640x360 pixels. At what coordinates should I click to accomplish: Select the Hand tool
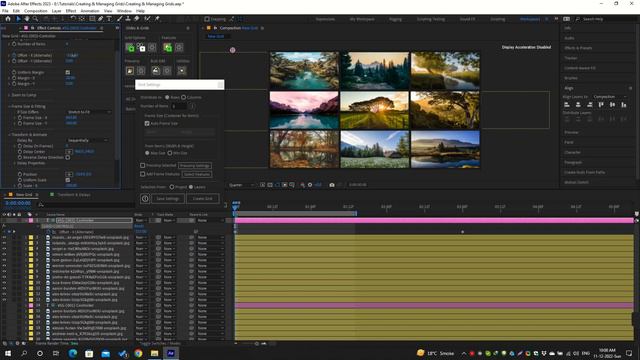[27, 19]
